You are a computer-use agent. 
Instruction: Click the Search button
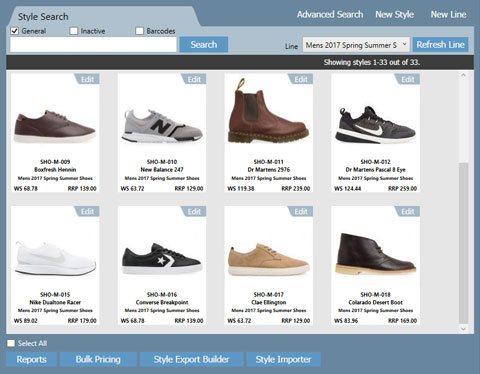coord(204,45)
